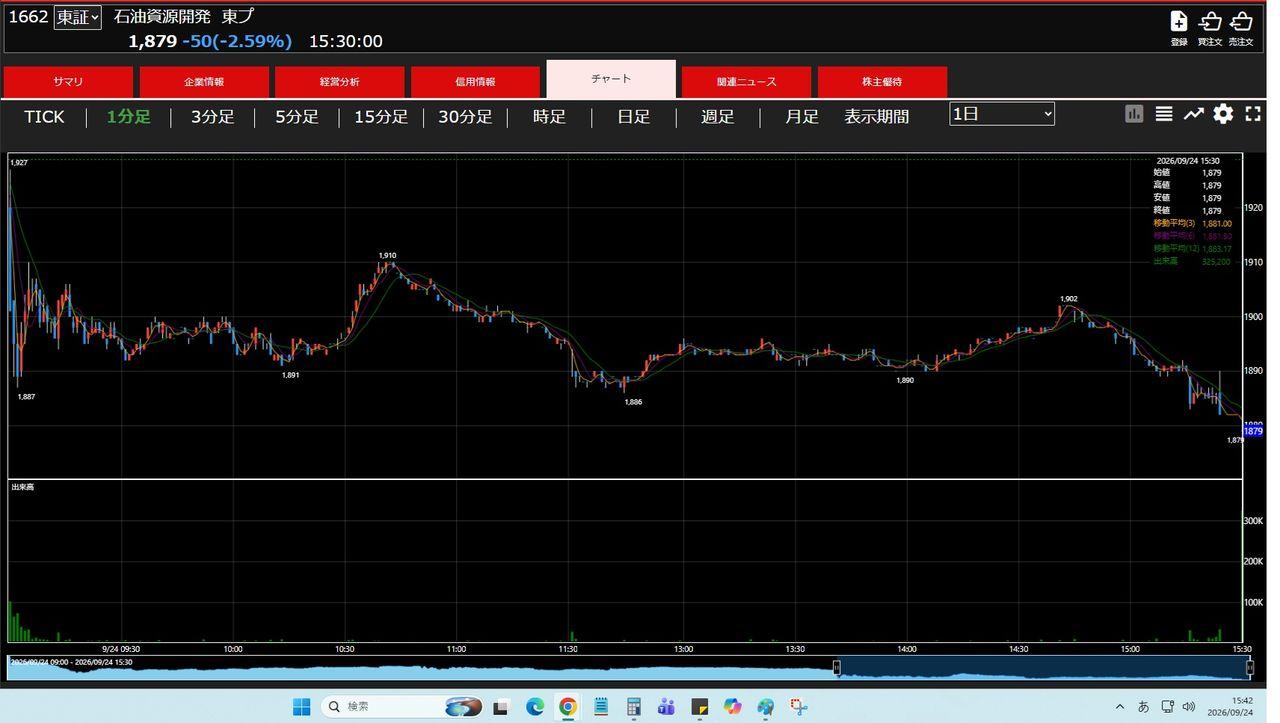Switch to the 企業情報 tab
The width and height of the screenshot is (1280, 723).
204,82
